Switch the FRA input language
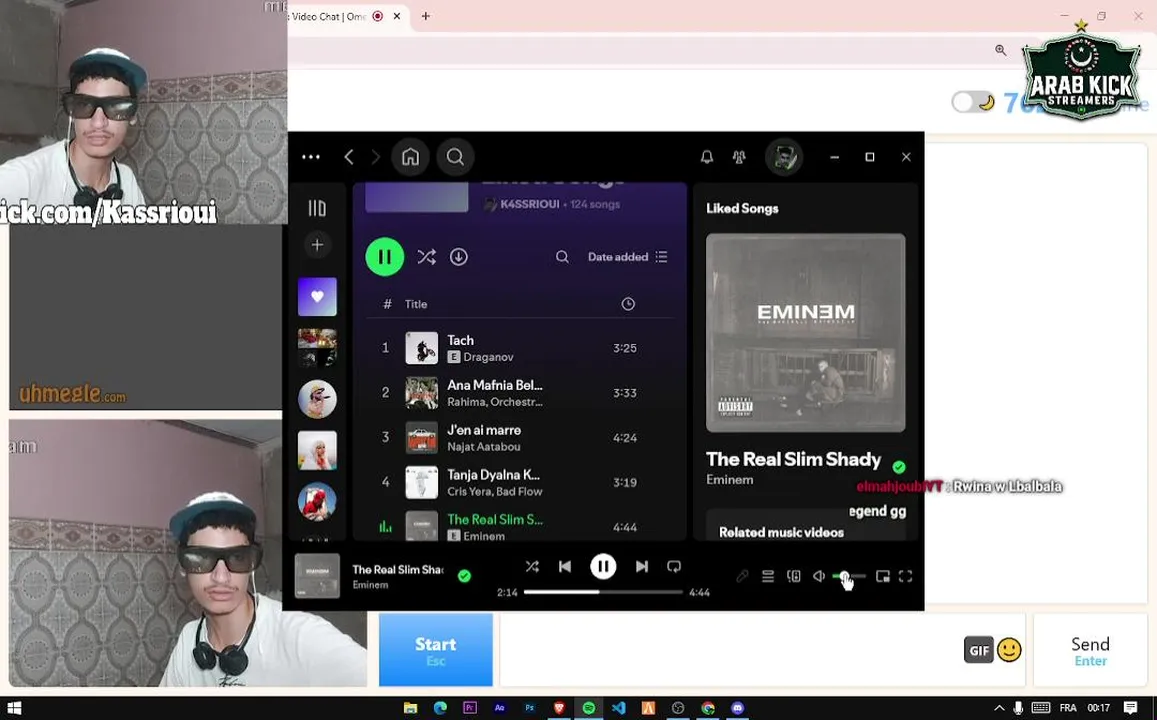1157x720 pixels. [1068, 708]
